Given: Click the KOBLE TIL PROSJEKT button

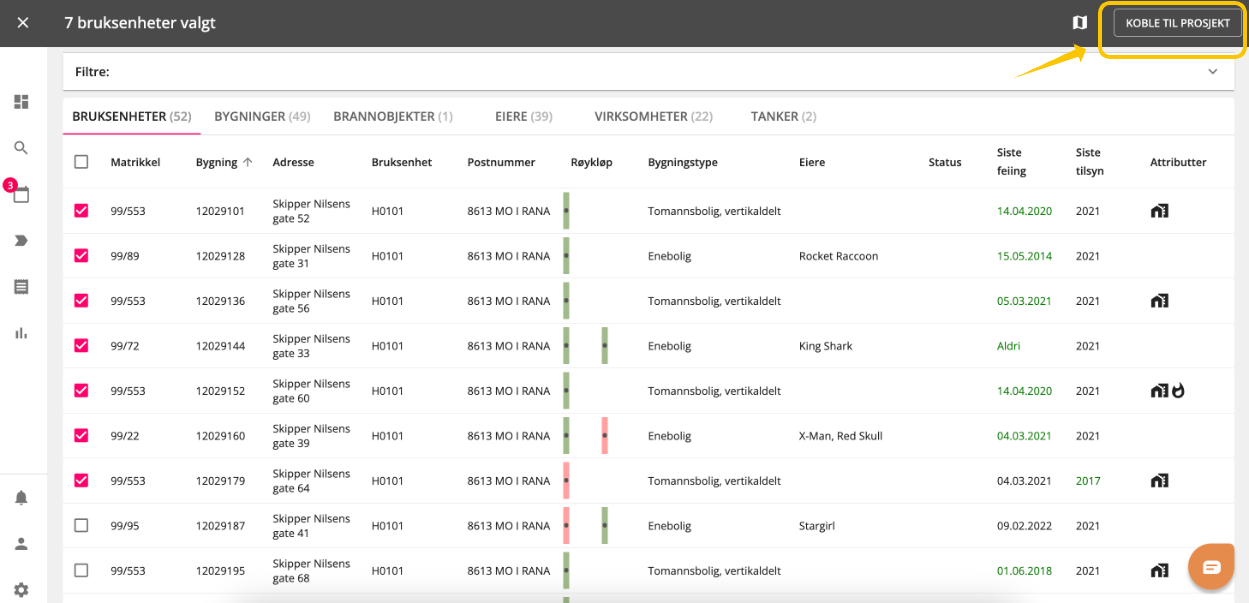Looking at the screenshot, I should pyautogui.click(x=1177, y=23).
